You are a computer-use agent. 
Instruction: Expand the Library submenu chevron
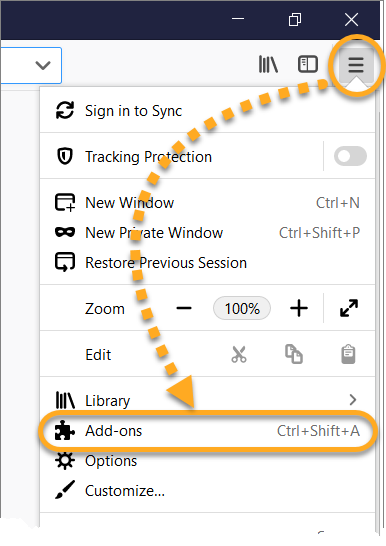[x=353, y=400]
